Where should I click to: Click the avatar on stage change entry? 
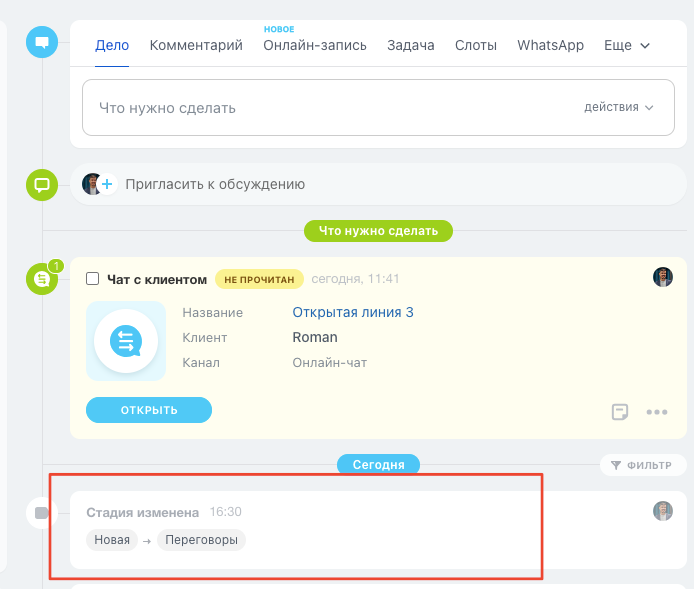pos(663,511)
